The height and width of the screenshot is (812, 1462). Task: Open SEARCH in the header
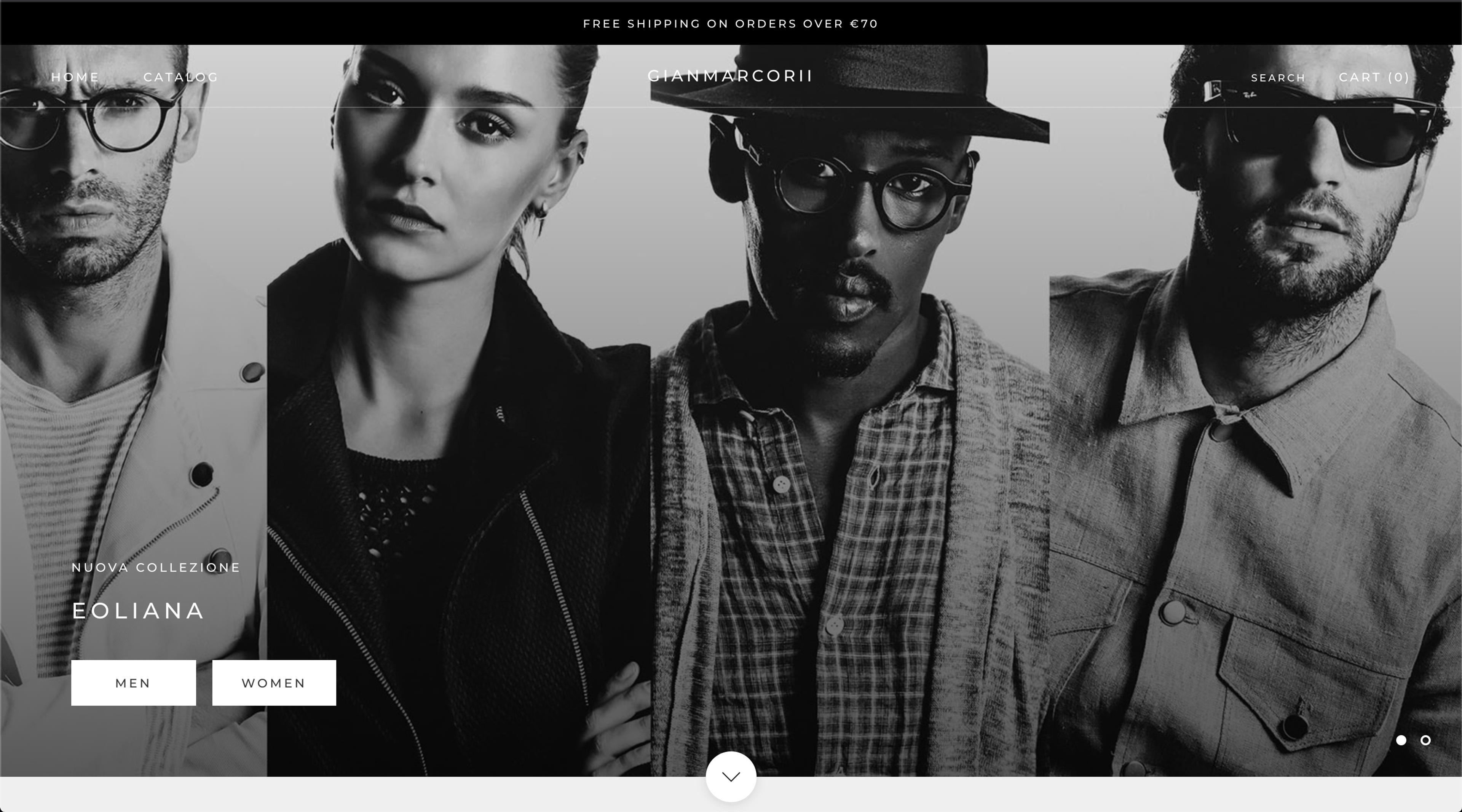1278,78
